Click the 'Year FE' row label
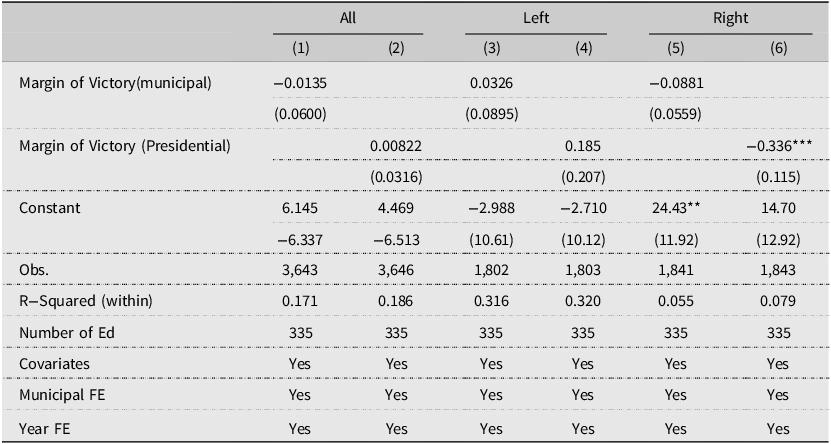This screenshot has width=831, height=444. 45,428
